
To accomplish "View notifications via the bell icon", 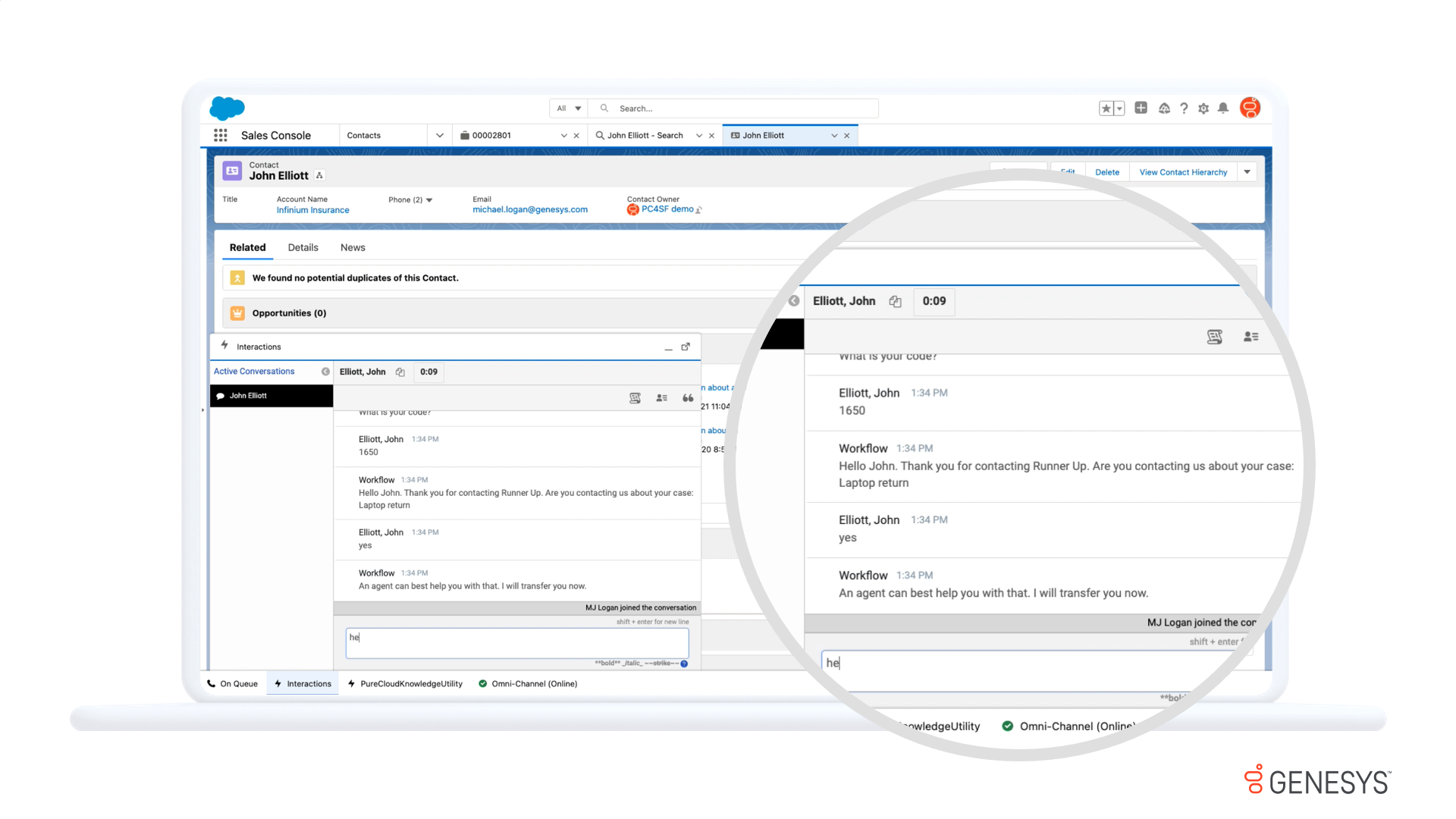I will click(x=1223, y=108).
